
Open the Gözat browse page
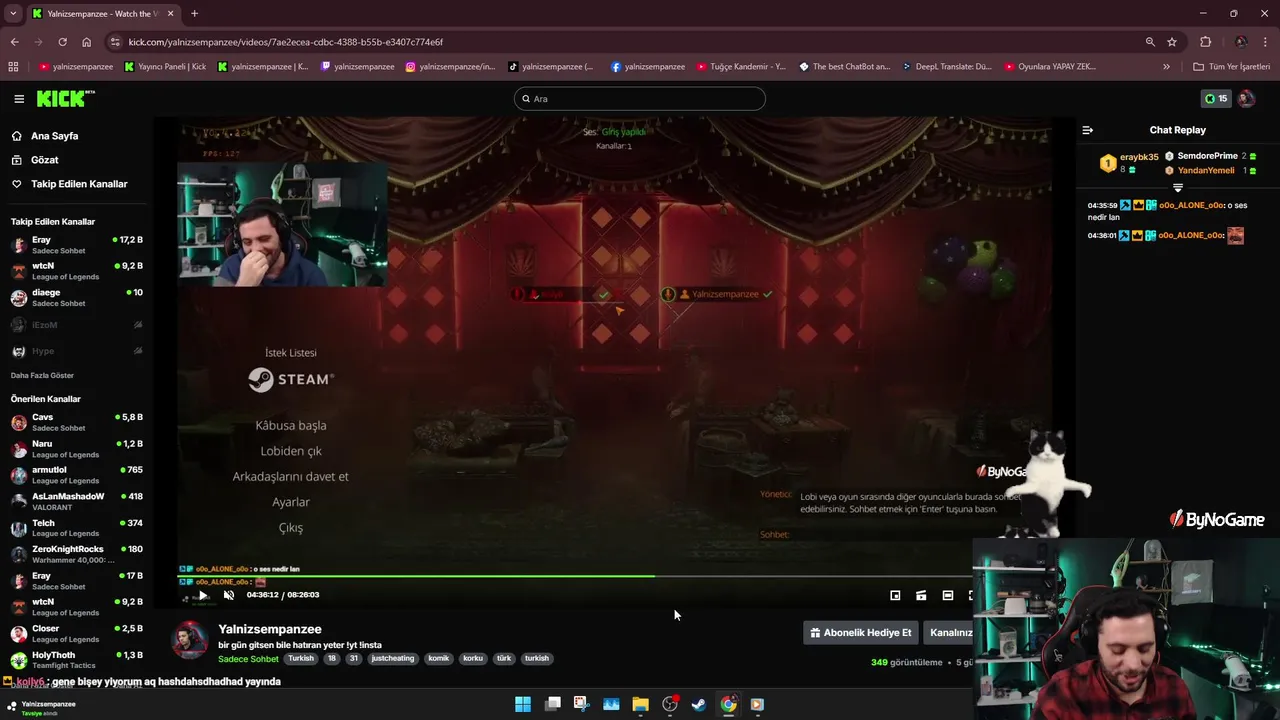click(x=44, y=160)
